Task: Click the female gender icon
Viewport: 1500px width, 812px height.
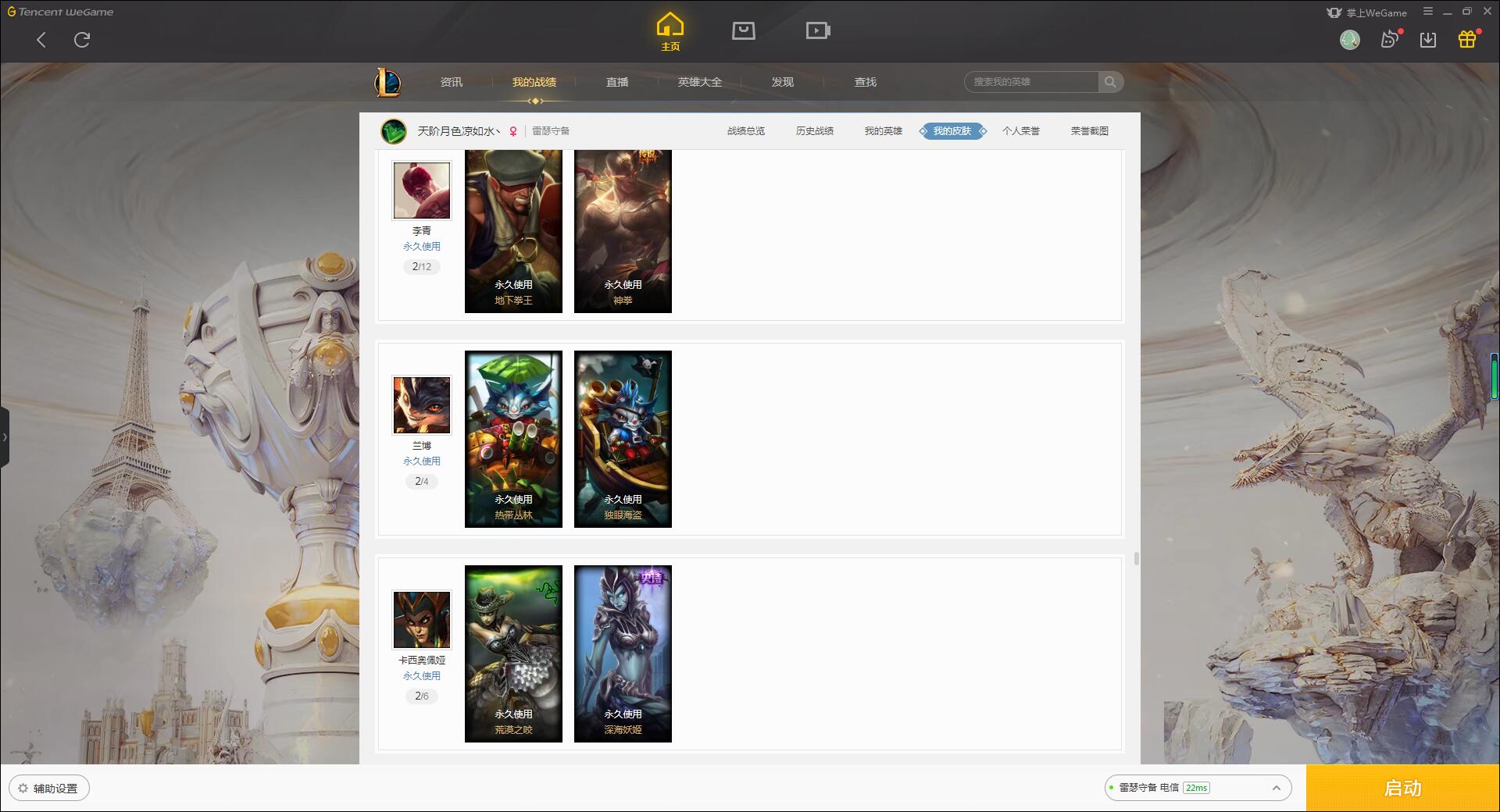Action: 513,131
